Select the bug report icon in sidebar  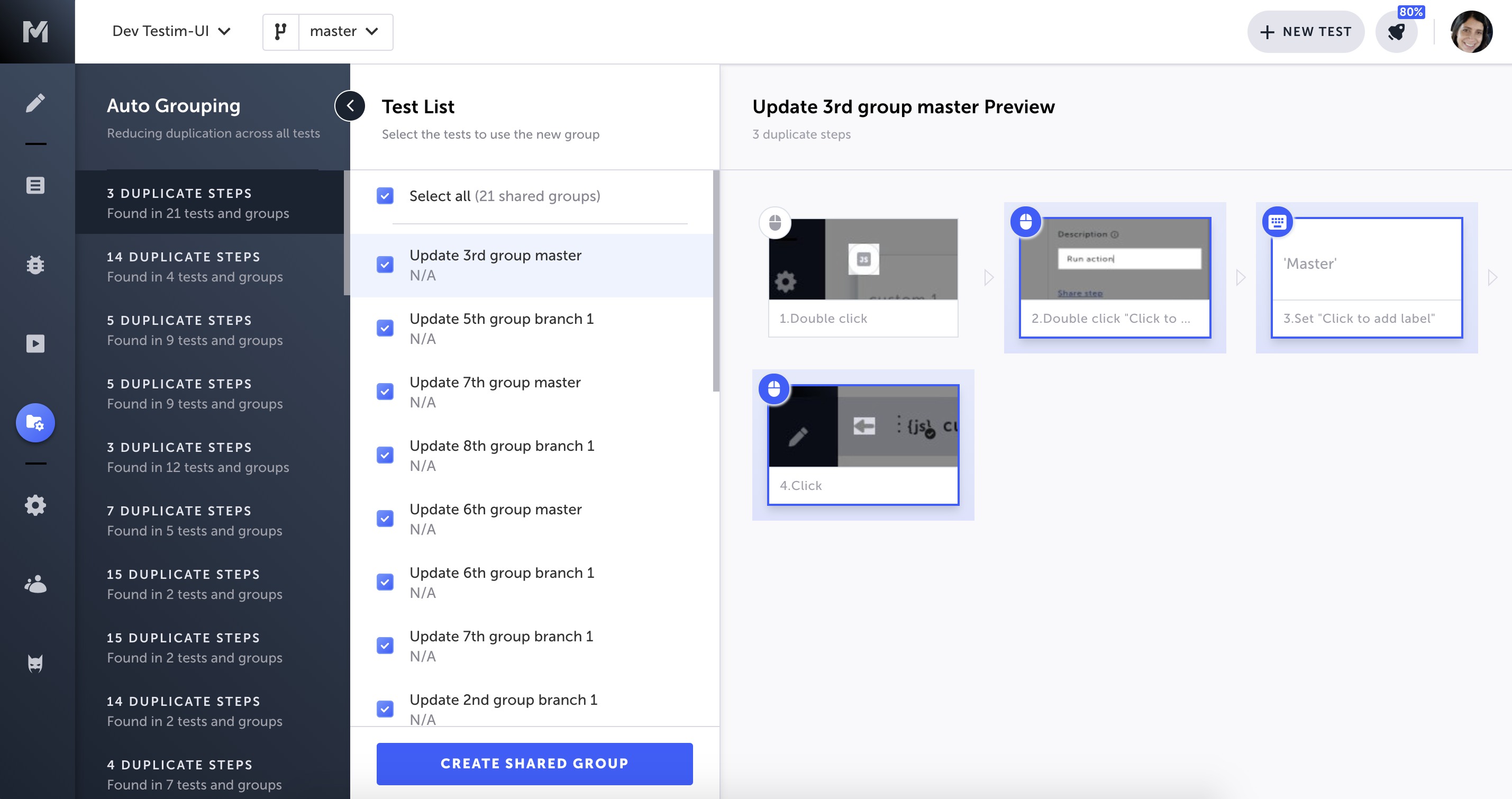[37, 265]
